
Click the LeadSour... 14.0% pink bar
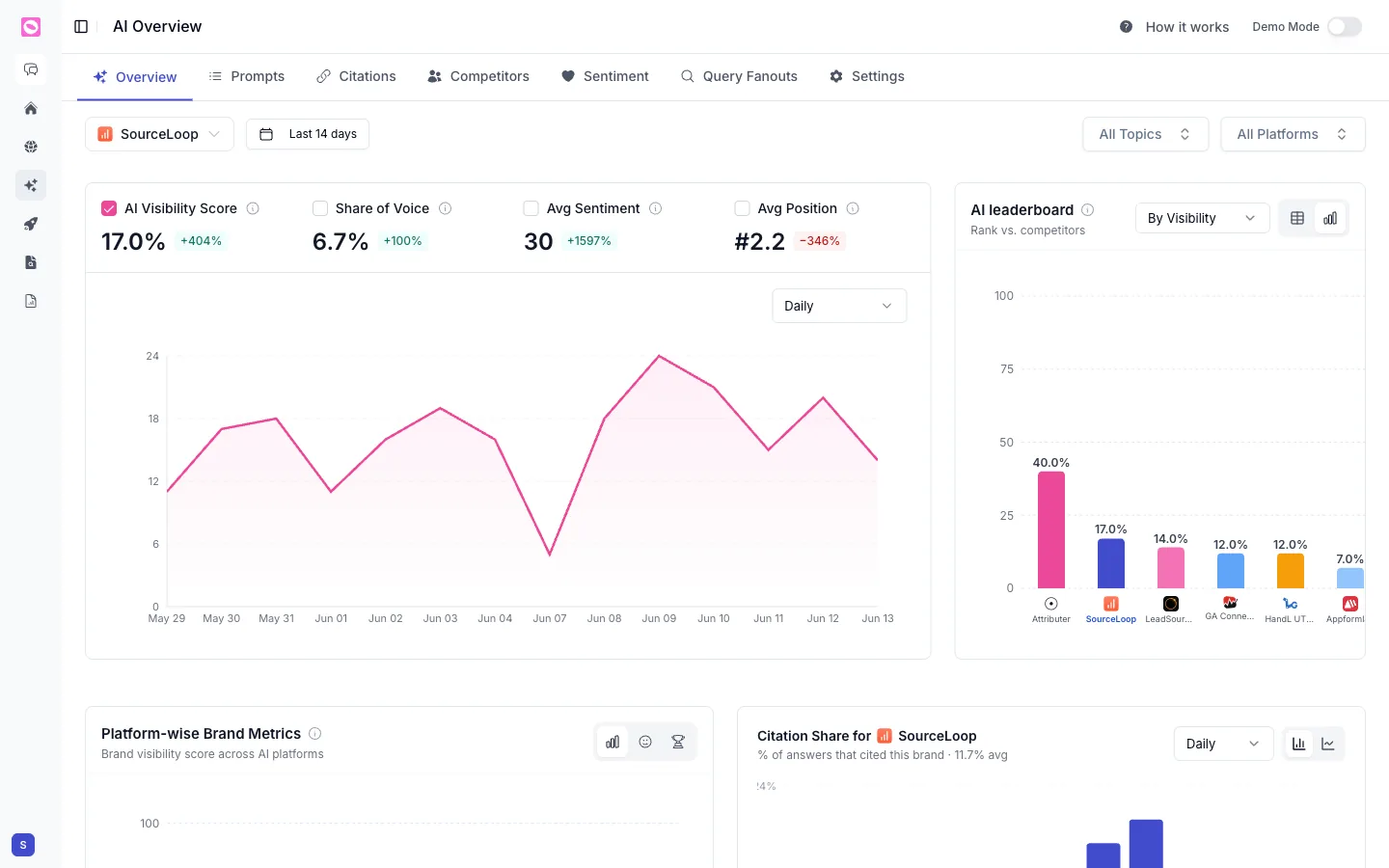click(x=1171, y=568)
